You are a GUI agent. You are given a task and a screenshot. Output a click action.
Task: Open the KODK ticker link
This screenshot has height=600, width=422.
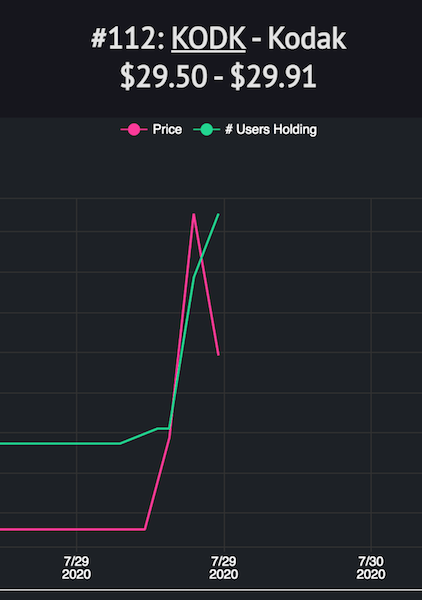(x=209, y=39)
